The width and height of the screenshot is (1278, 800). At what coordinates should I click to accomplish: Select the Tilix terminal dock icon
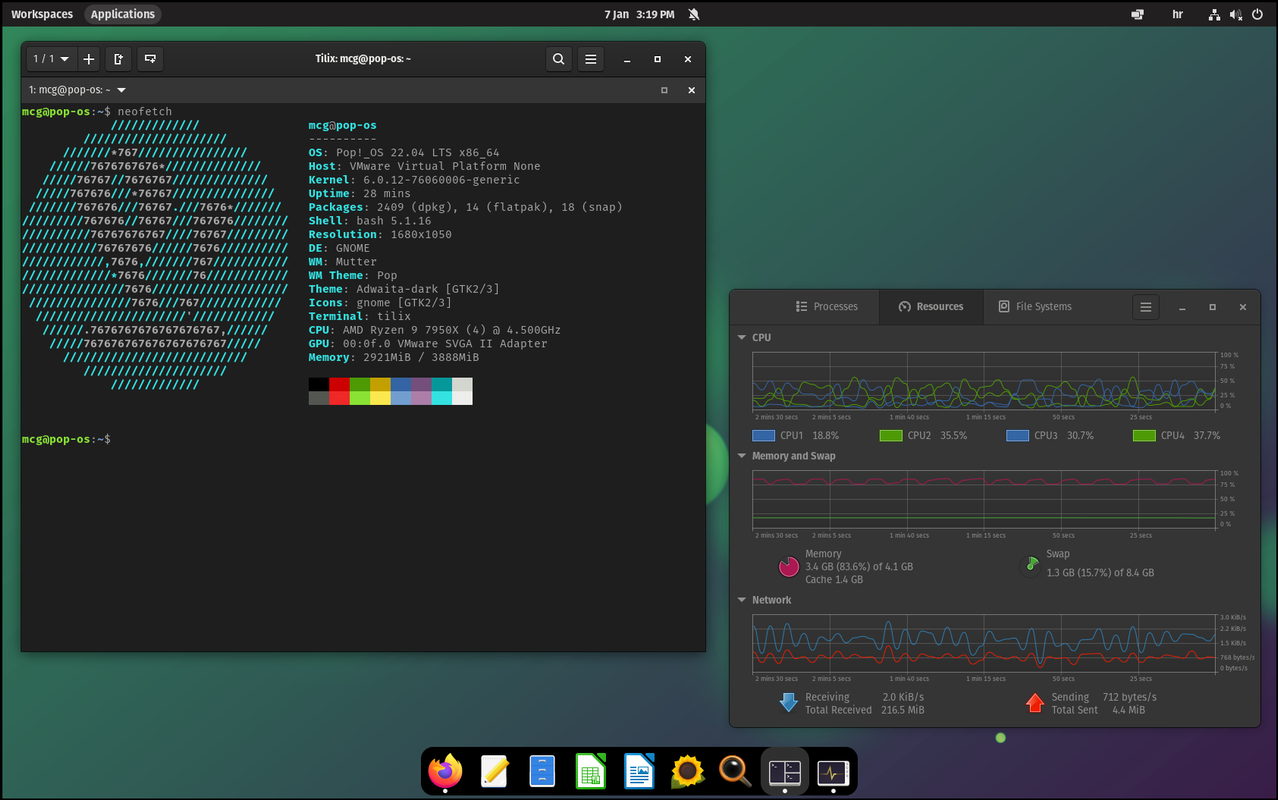click(784, 771)
